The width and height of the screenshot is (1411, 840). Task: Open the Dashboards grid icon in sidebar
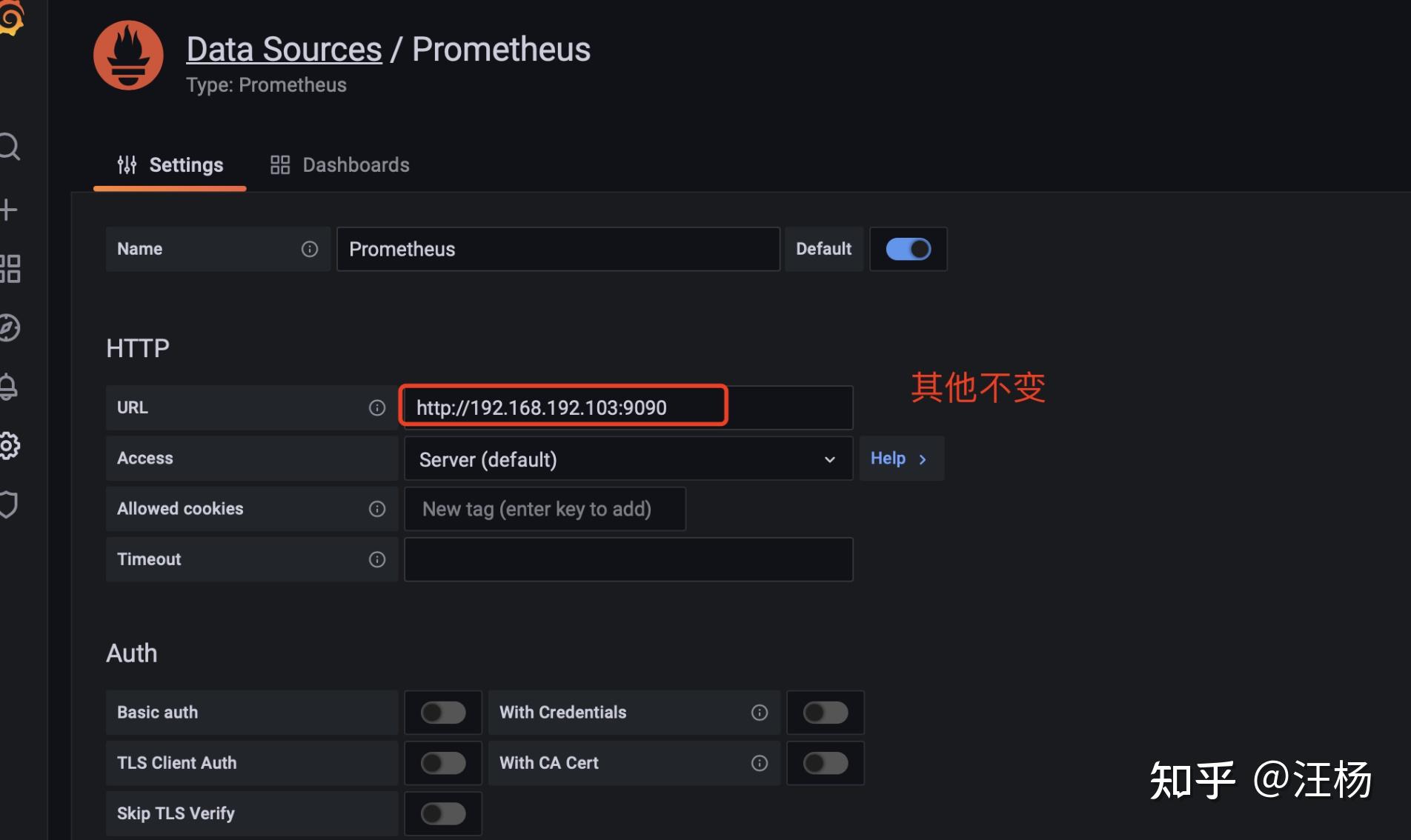[10, 268]
